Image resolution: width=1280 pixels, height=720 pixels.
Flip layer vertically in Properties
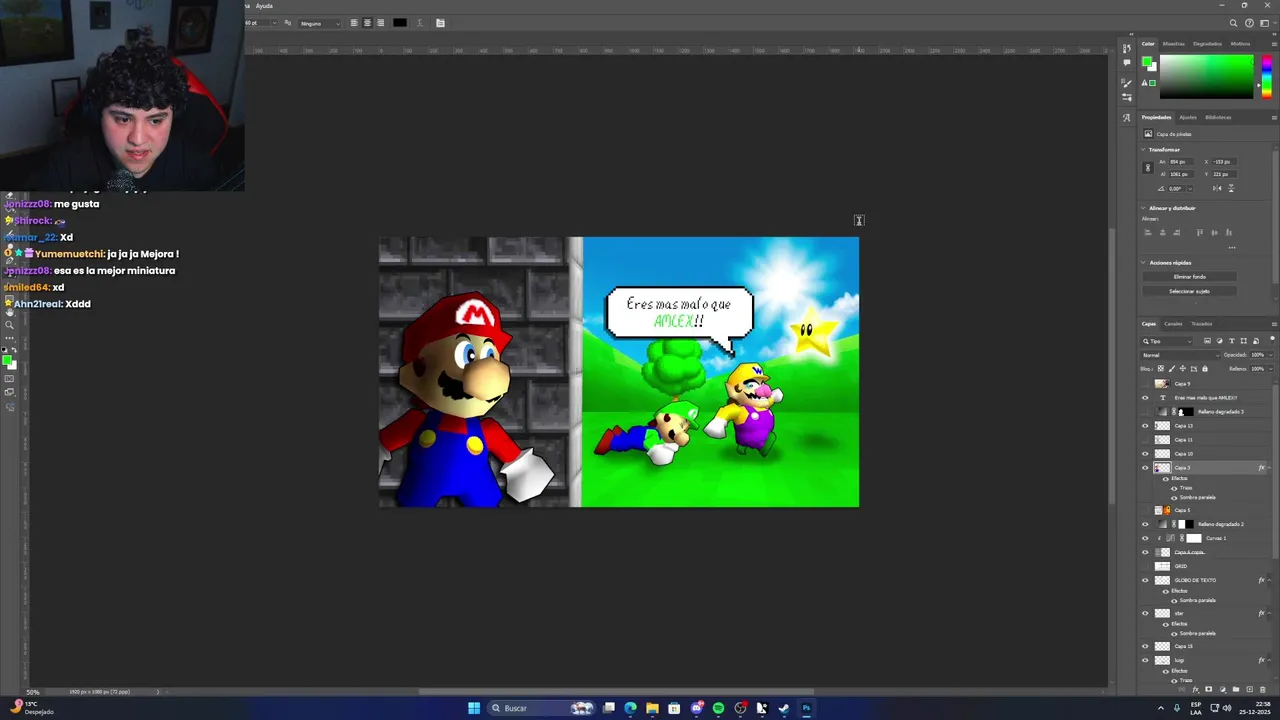(x=1231, y=188)
